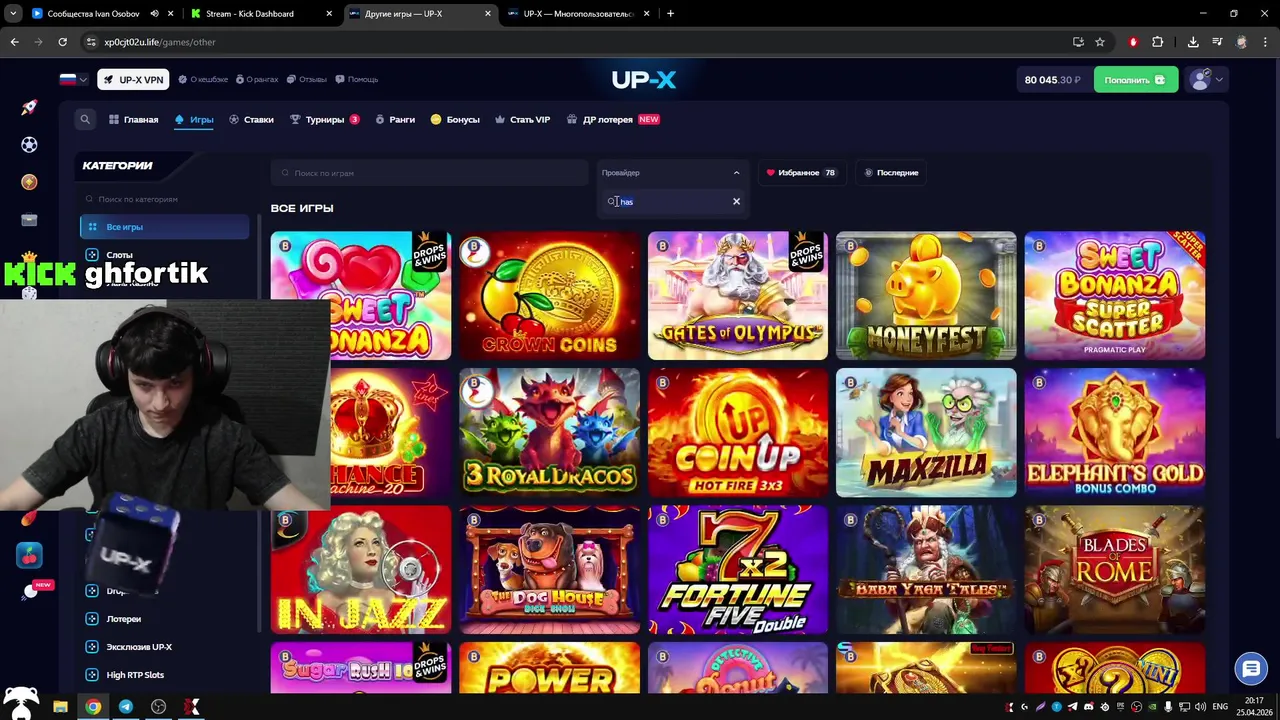Open a new browser tab
Screen dimensions: 1280x720
[x=670, y=14]
